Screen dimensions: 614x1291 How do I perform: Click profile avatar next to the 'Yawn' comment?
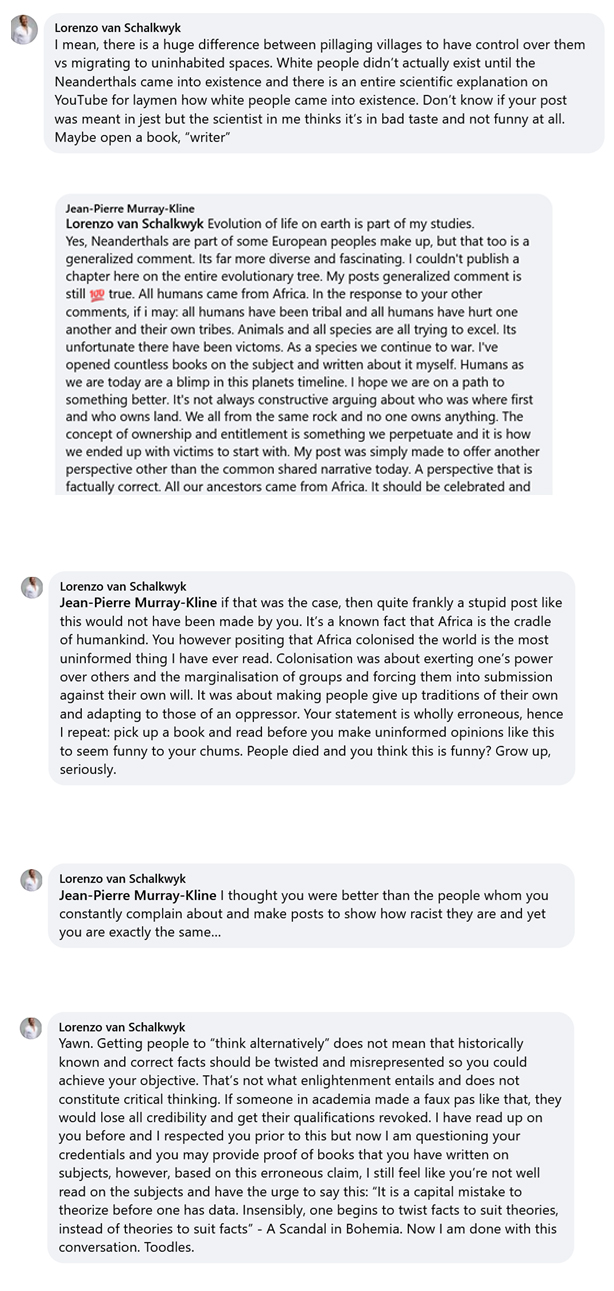[32, 1028]
